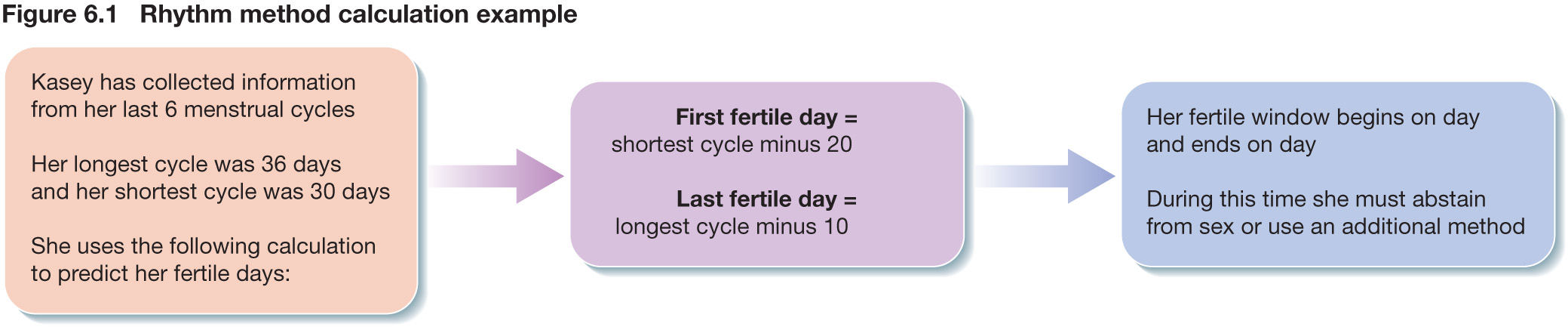1568x327 pixels.
Task: Click the blue fertile window box
Action: [1338, 174]
